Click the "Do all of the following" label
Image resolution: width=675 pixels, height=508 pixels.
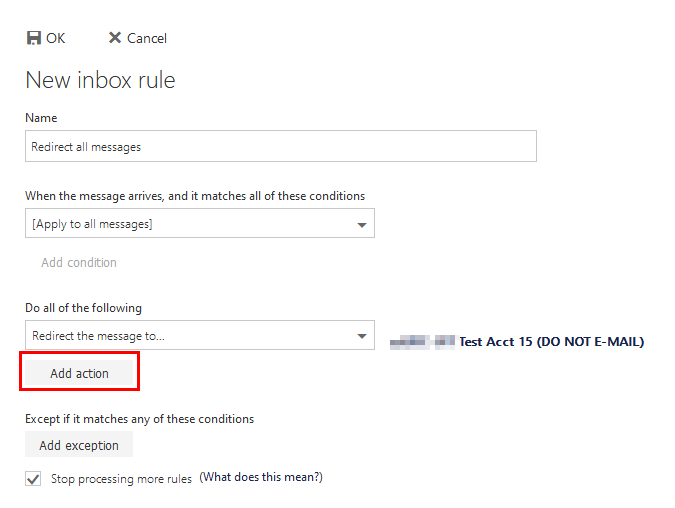coord(84,308)
